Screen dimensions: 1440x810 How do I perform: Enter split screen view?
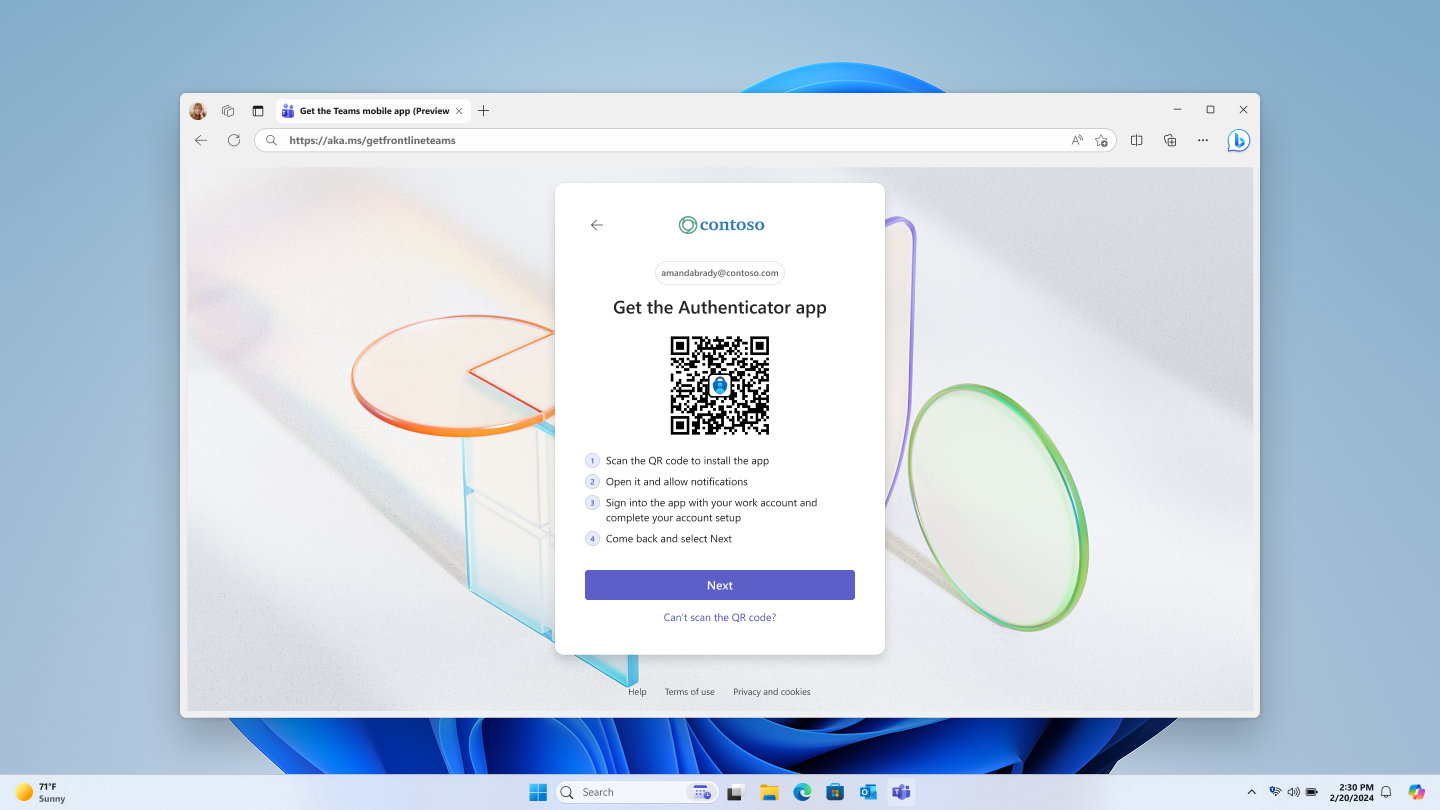point(1136,140)
